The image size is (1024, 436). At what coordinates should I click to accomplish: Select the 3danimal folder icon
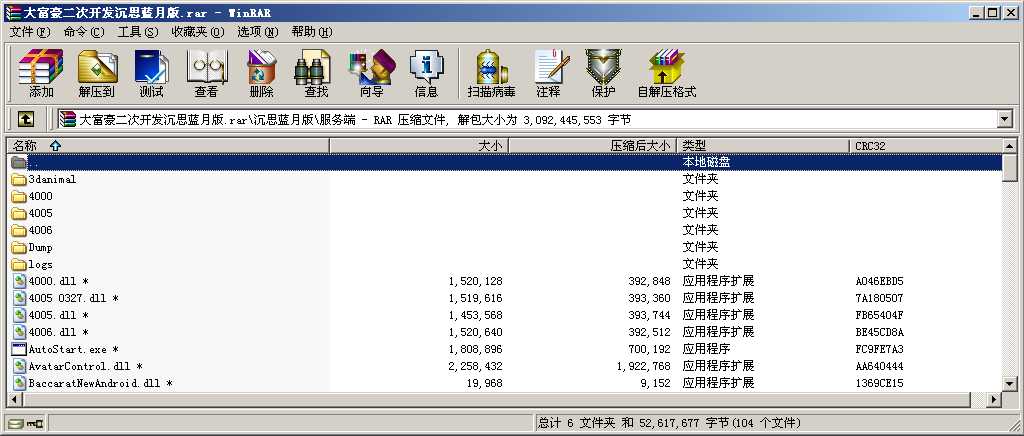(20, 179)
